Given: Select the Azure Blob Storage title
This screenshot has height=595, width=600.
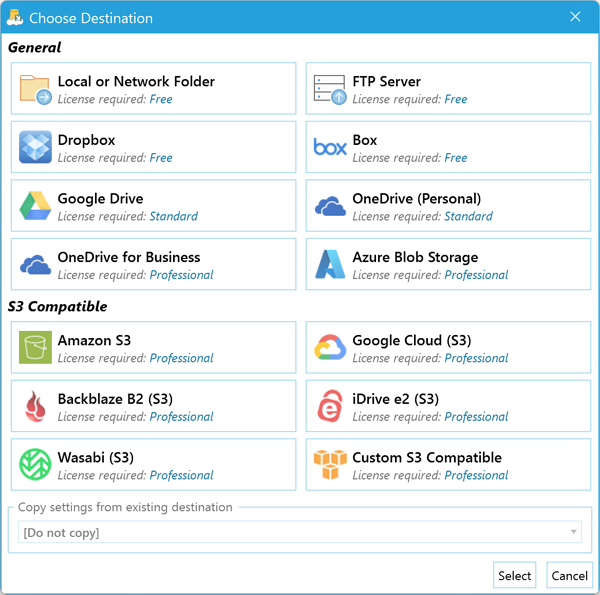Looking at the screenshot, I should pos(415,258).
